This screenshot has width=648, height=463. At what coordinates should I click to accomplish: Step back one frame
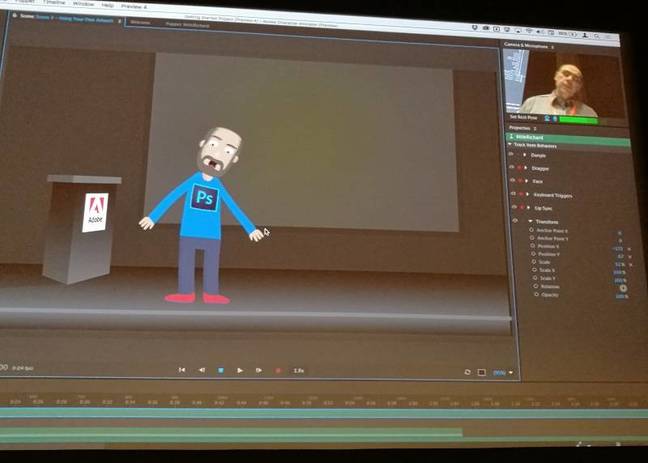pos(202,370)
